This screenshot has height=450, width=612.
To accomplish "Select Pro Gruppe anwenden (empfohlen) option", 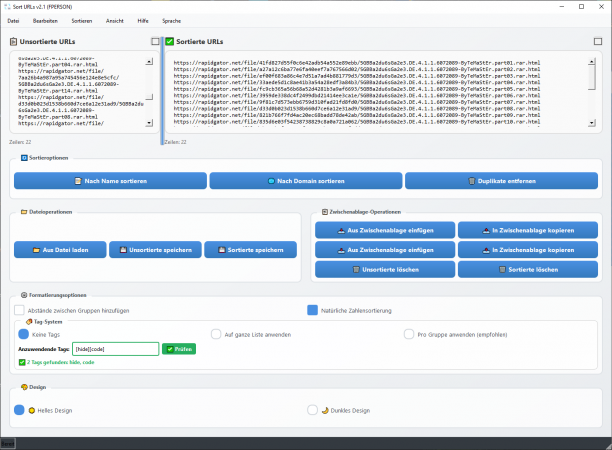I will [x=409, y=334].
